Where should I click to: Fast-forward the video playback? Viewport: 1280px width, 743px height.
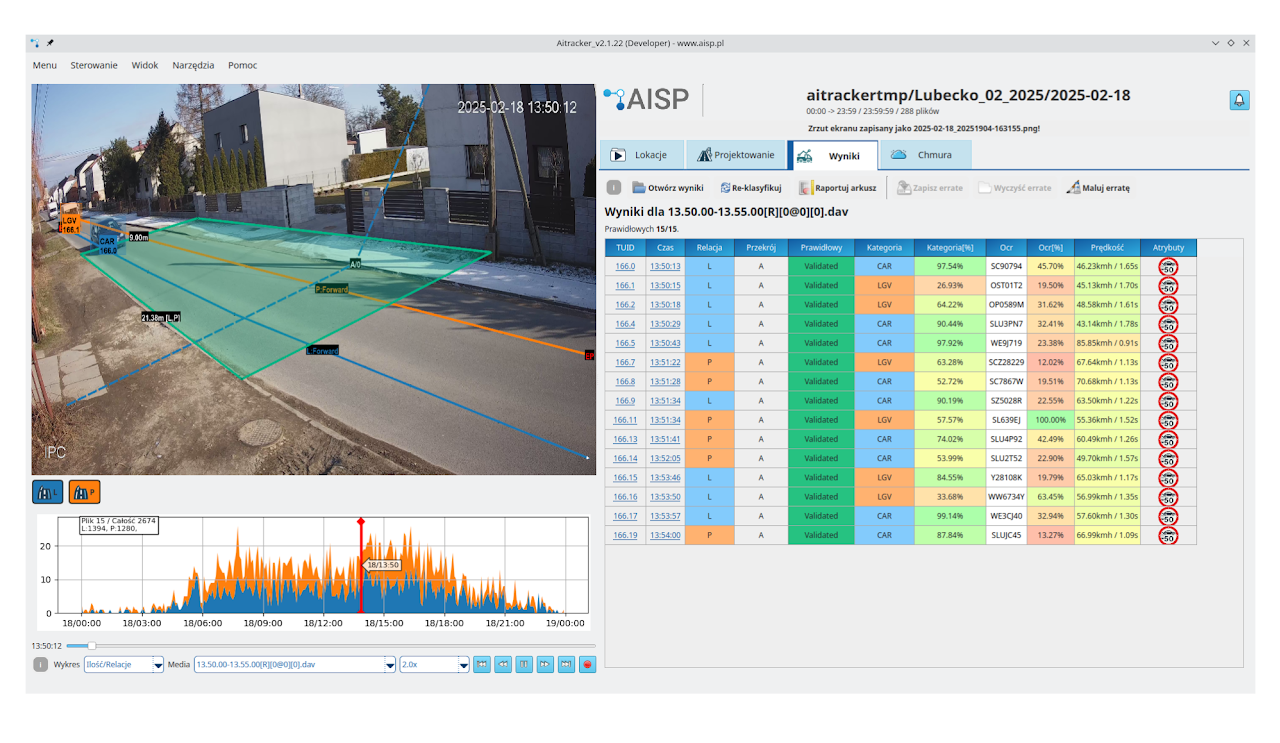pos(545,664)
